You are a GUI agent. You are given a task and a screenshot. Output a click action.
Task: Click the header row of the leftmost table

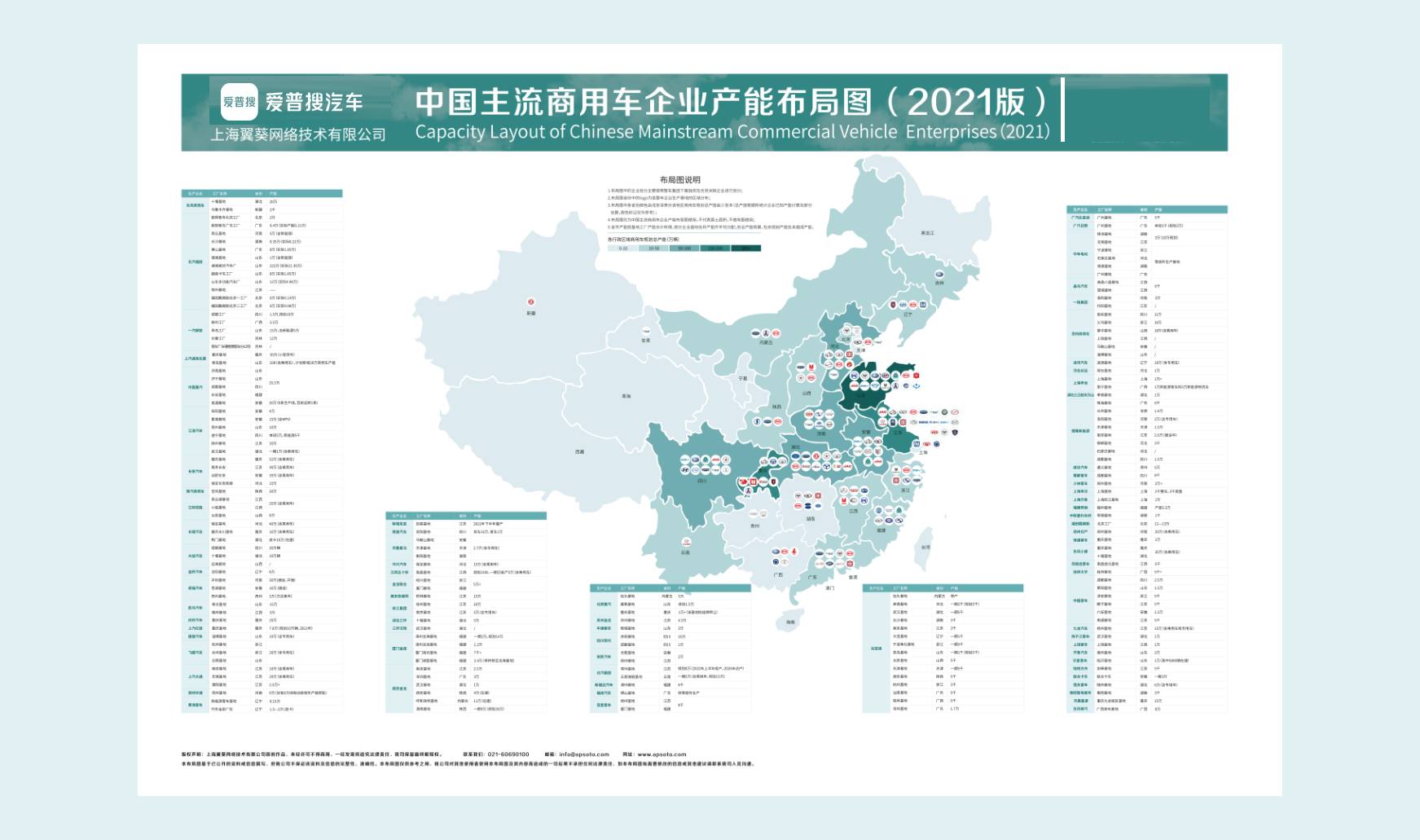click(x=262, y=194)
